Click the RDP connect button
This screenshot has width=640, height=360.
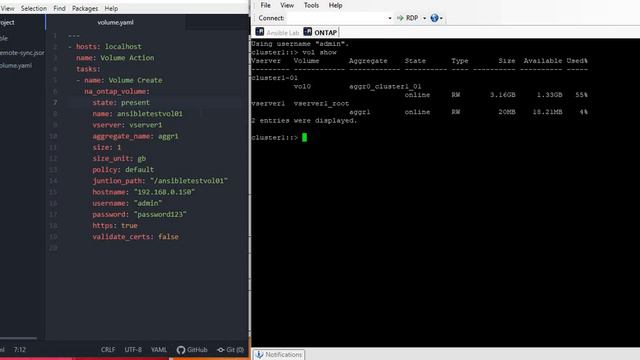408,18
